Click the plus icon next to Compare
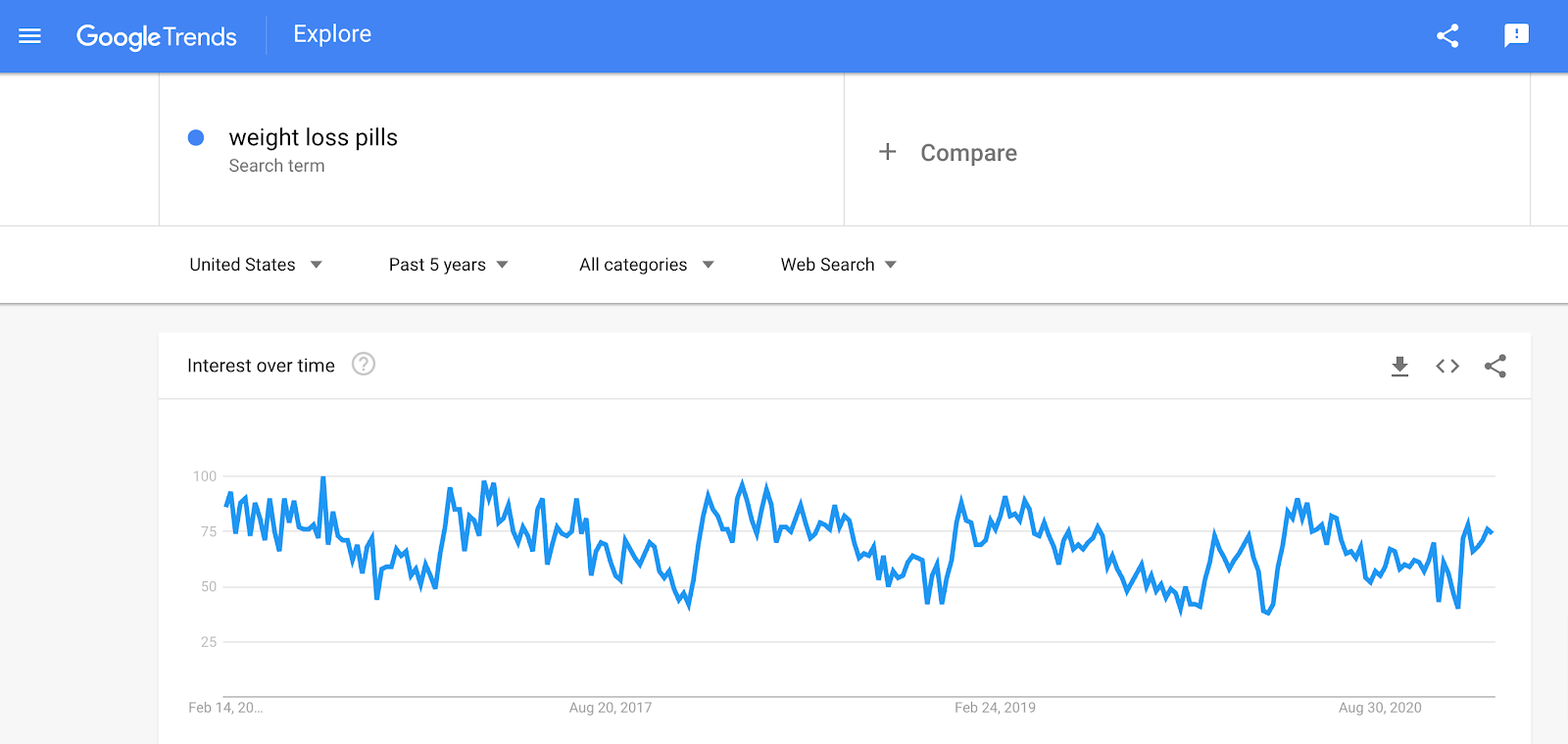This screenshot has width=1568, height=744. (x=888, y=152)
